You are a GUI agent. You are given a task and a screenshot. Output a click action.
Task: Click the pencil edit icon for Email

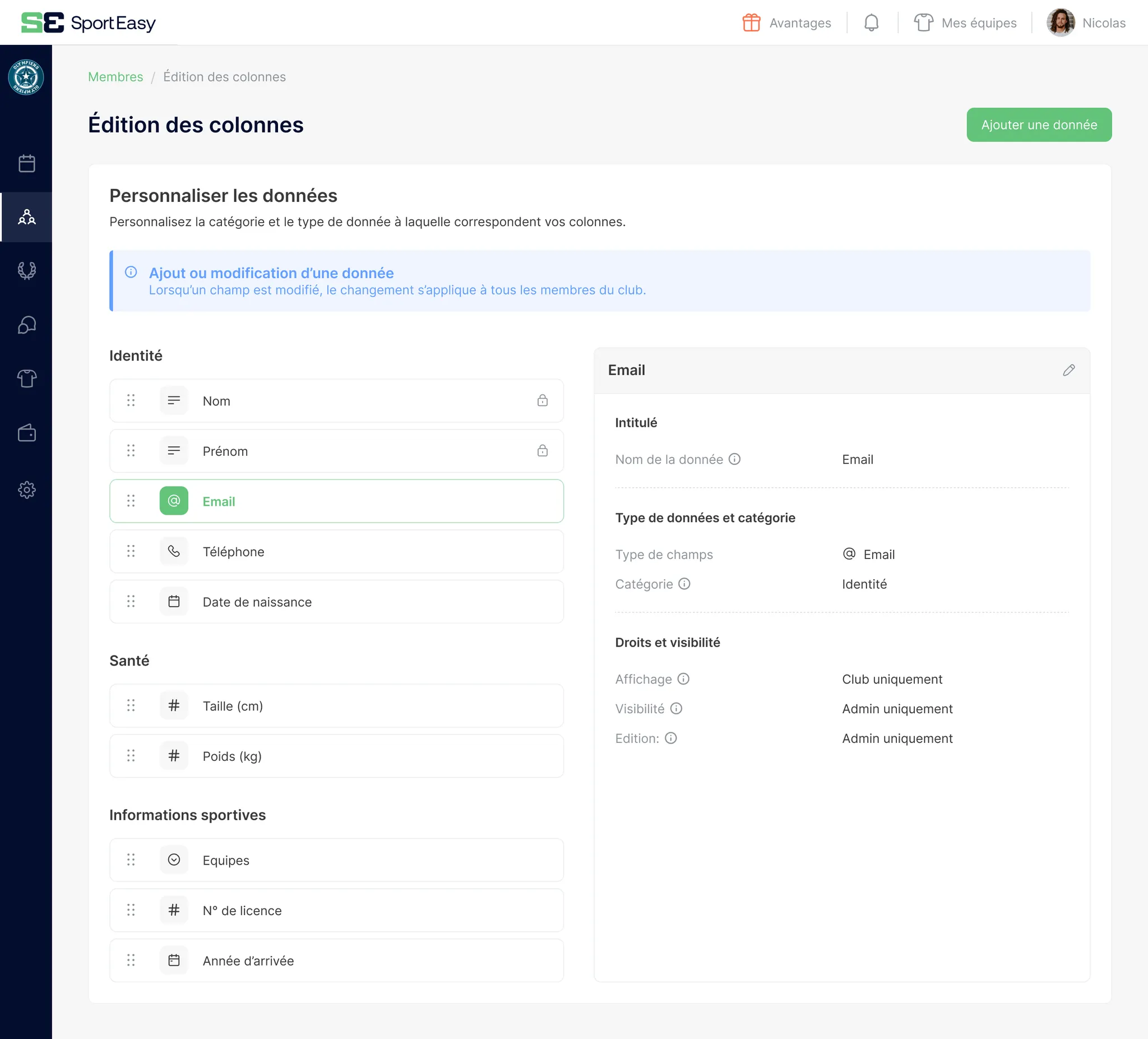[1068, 370]
